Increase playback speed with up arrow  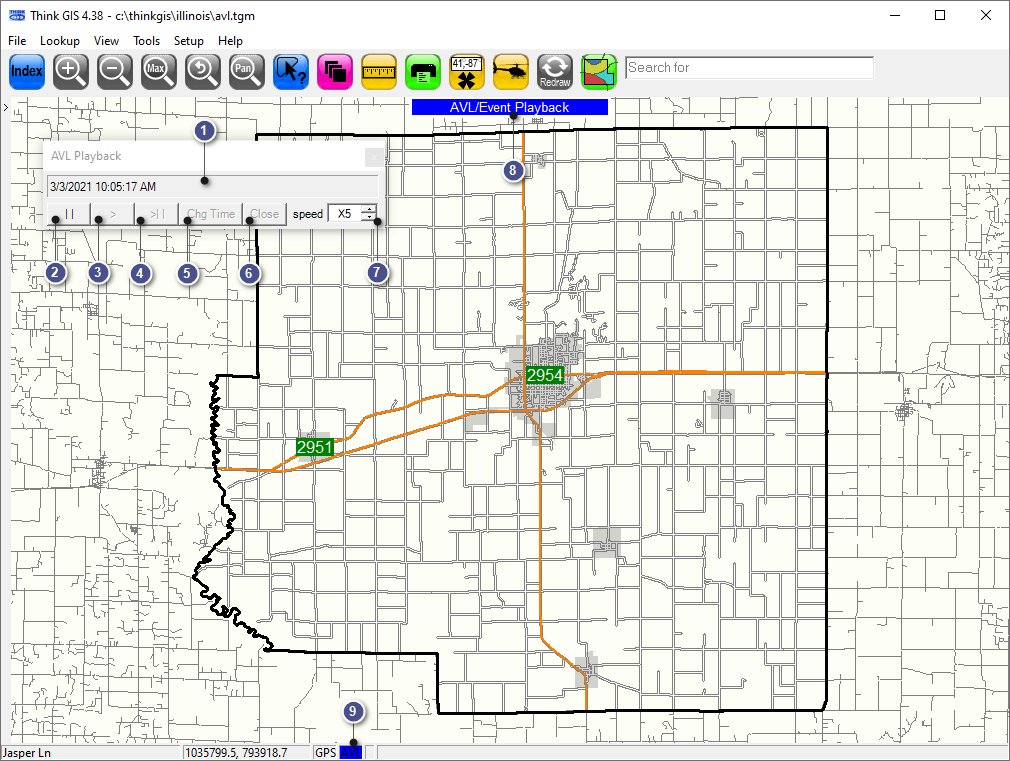(368, 209)
